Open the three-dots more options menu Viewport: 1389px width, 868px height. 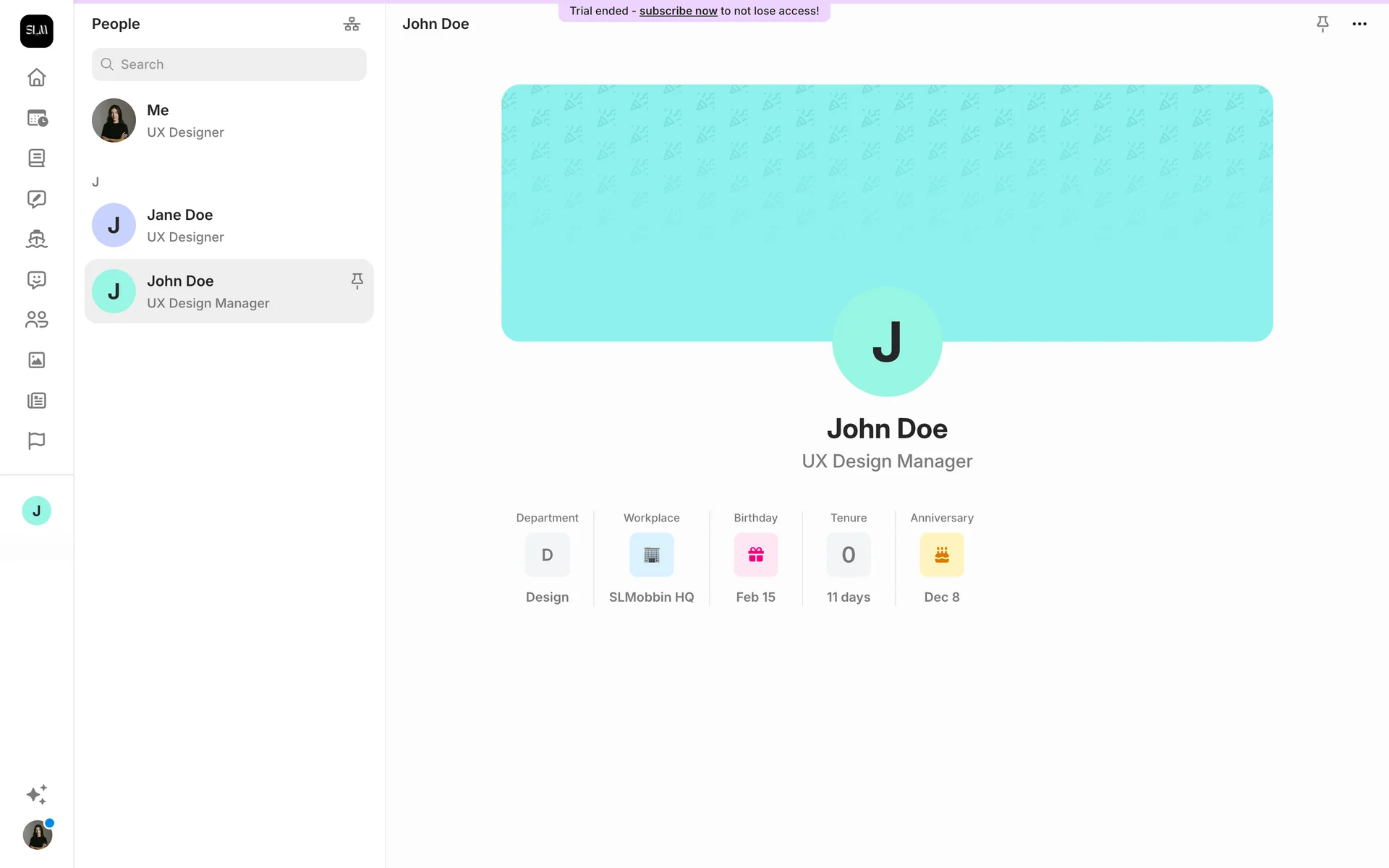(1359, 24)
